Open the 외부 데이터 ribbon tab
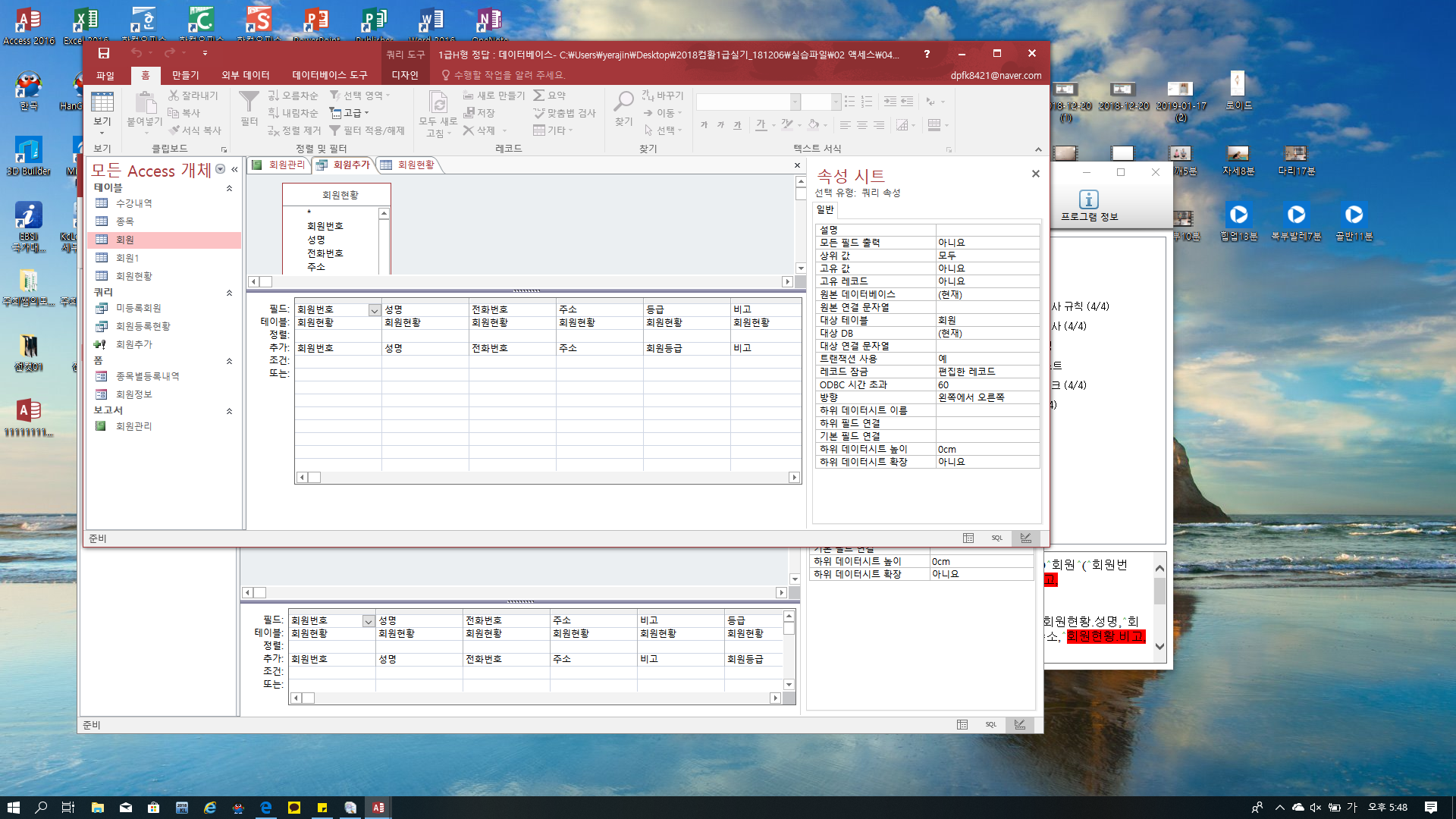The height and width of the screenshot is (819, 1456). tap(245, 75)
